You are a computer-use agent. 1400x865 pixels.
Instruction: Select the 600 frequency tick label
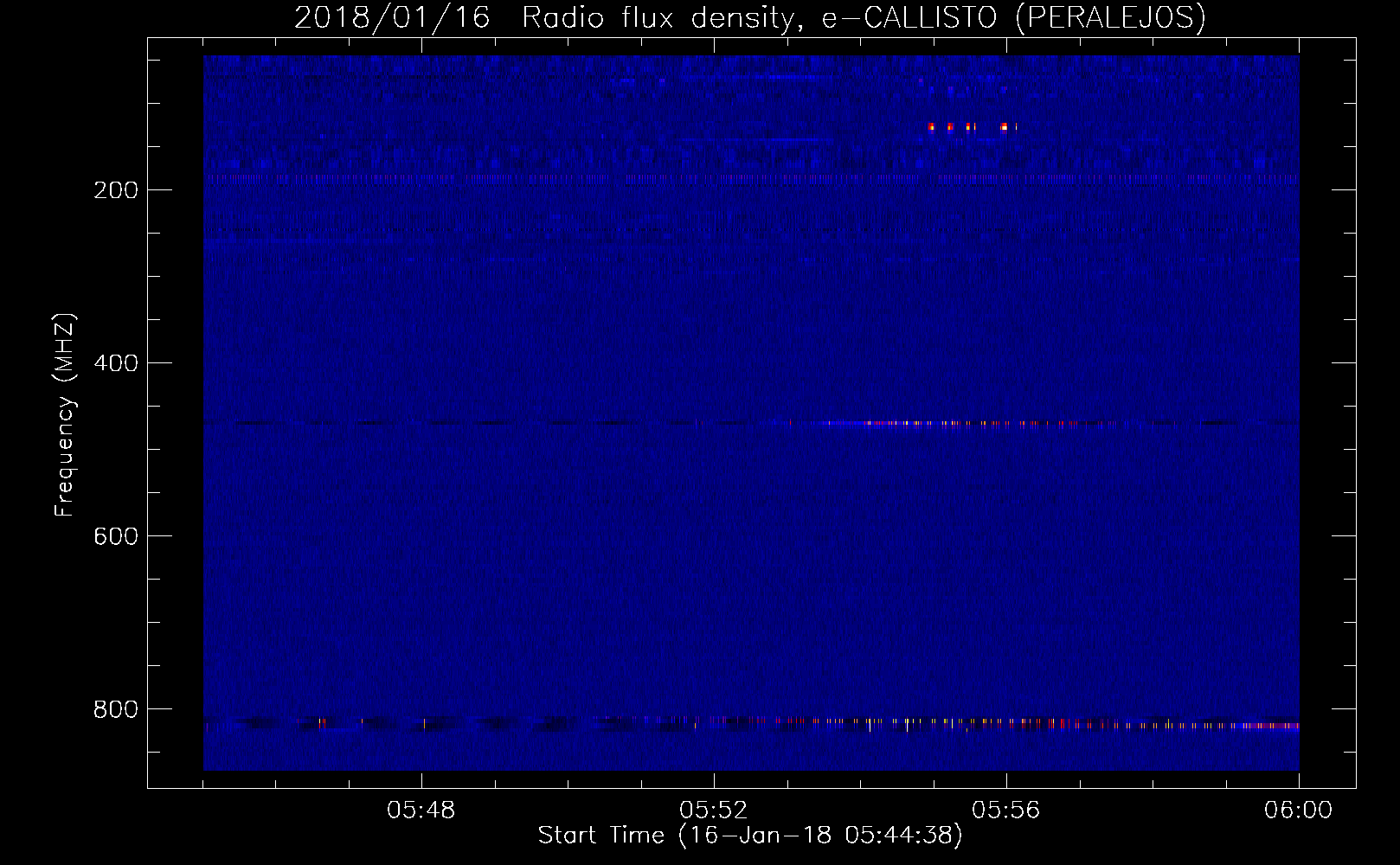point(116,536)
